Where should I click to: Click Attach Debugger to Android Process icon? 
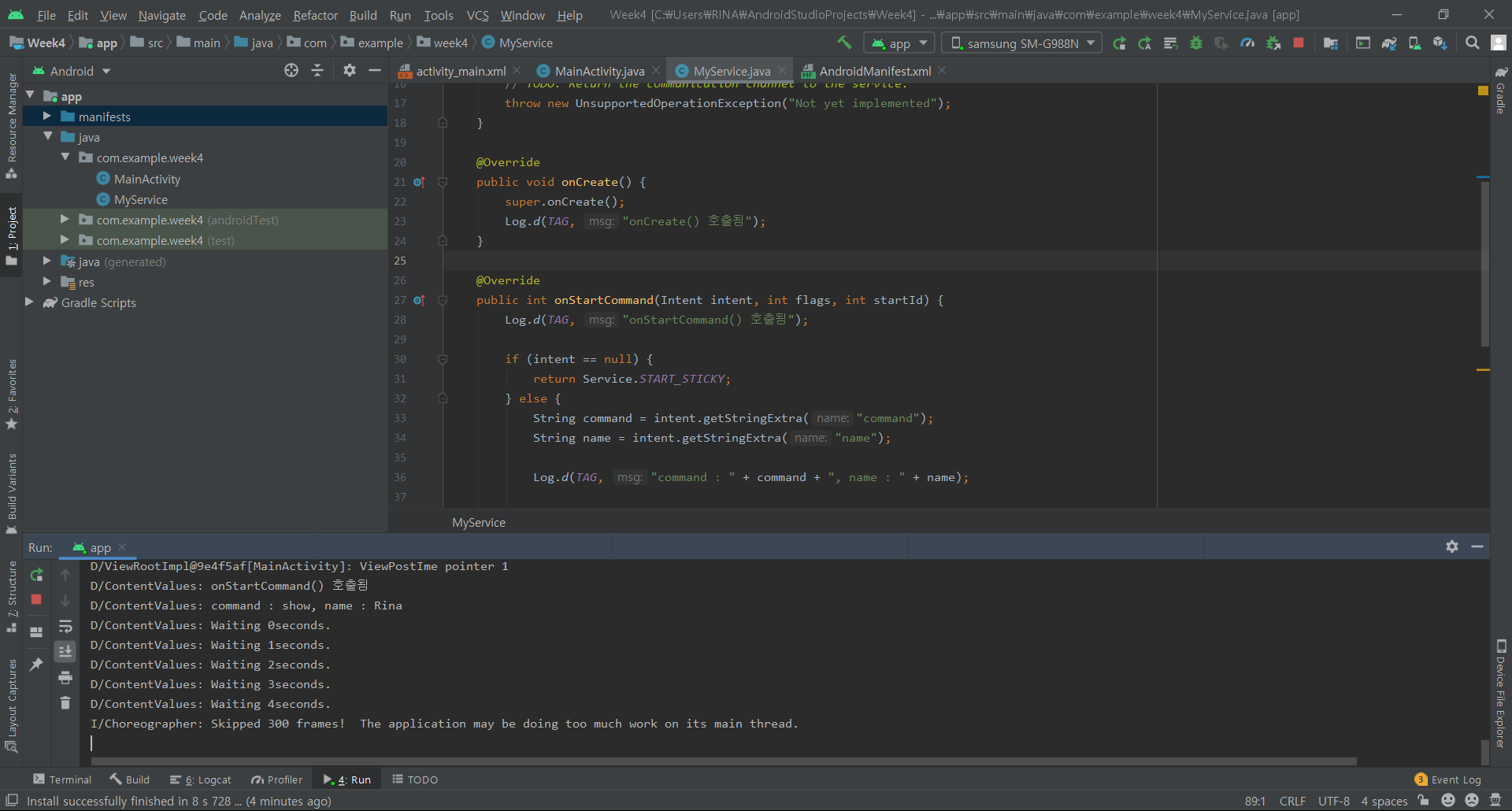coord(1273,43)
